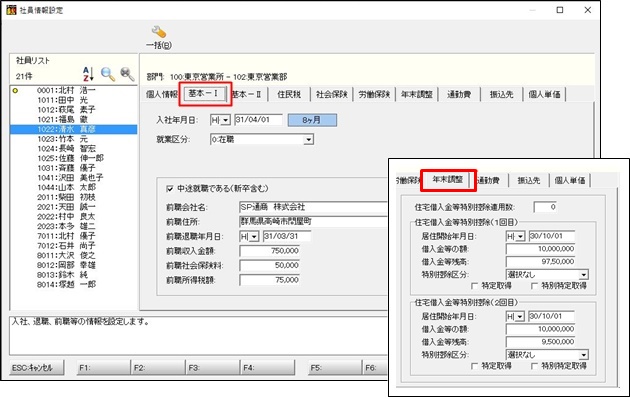This screenshot has height=398, width=630.
Task: Click the F5: function button
Action: 336,367
